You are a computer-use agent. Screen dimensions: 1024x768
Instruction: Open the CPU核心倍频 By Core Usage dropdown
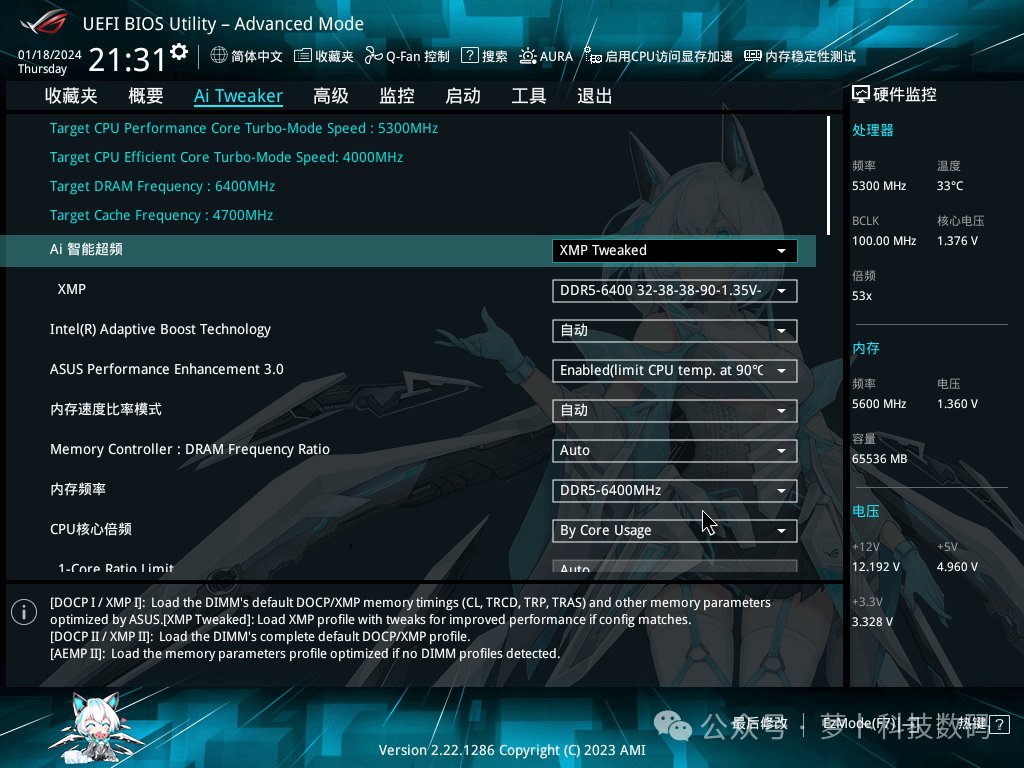tap(675, 530)
